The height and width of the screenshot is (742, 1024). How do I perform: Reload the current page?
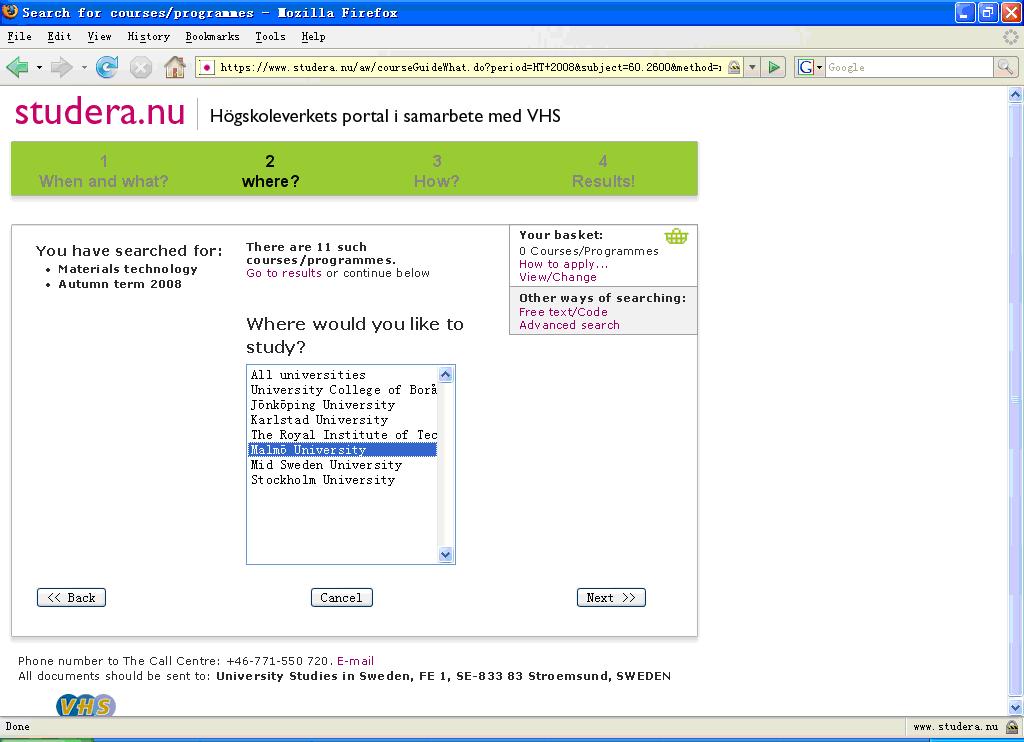point(107,67)
